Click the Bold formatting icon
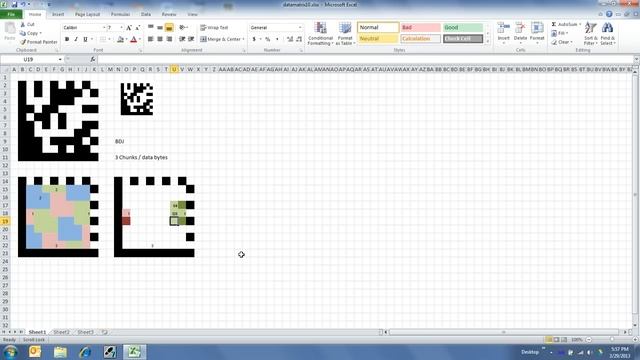Viewport: 640px width, 360px height. point(67,39)
